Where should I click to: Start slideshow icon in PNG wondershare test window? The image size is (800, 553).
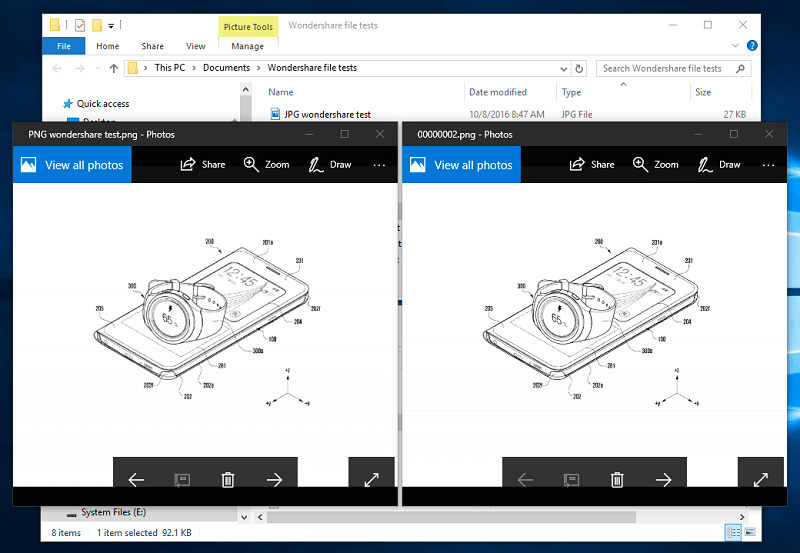tap(182, 480)
